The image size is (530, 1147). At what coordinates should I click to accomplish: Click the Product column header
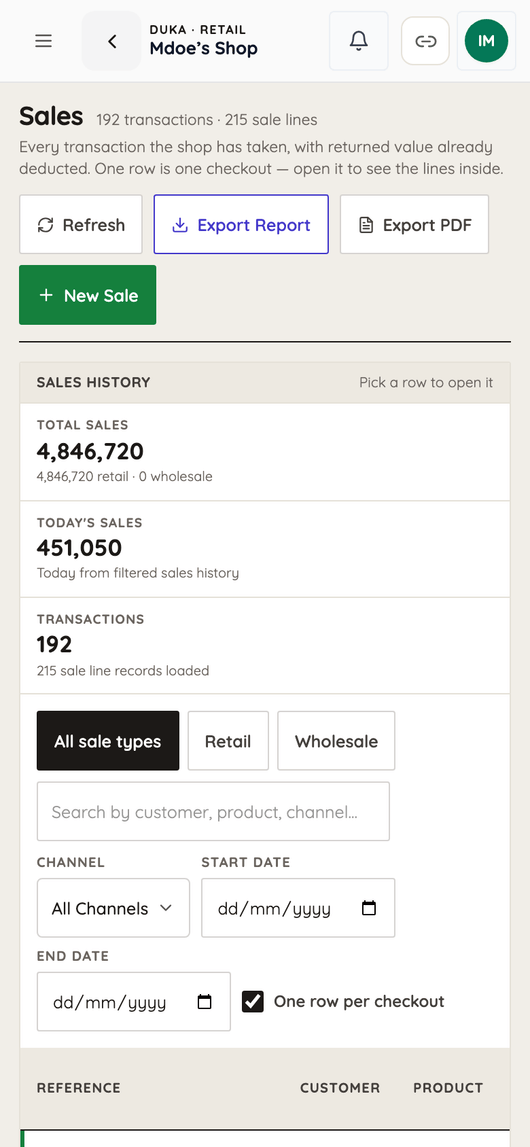coord(448,1088)
